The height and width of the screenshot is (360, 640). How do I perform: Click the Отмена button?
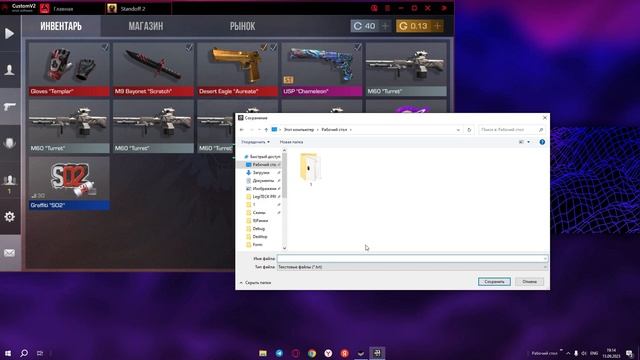pyautogui.click(x=529, y=282)
